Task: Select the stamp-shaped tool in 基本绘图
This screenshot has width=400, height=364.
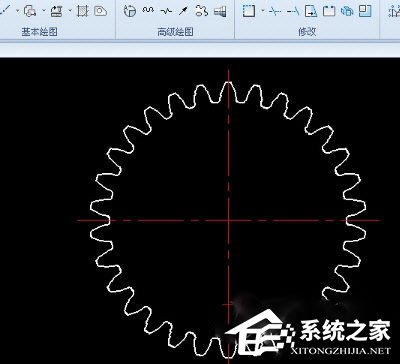Action: coord(56,11)
